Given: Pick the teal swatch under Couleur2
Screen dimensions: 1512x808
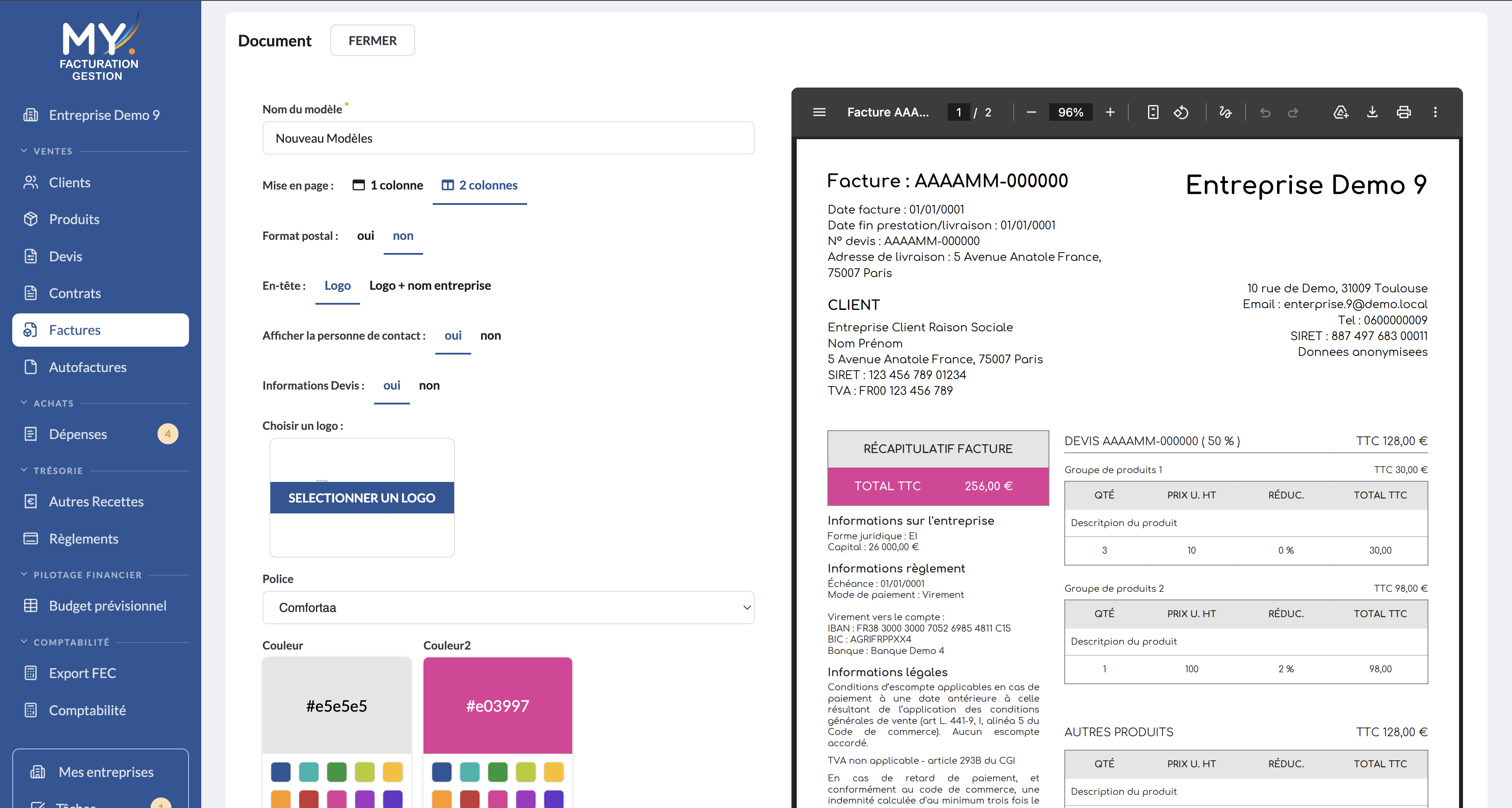Looking at the screenshot, I should point(469,772).
